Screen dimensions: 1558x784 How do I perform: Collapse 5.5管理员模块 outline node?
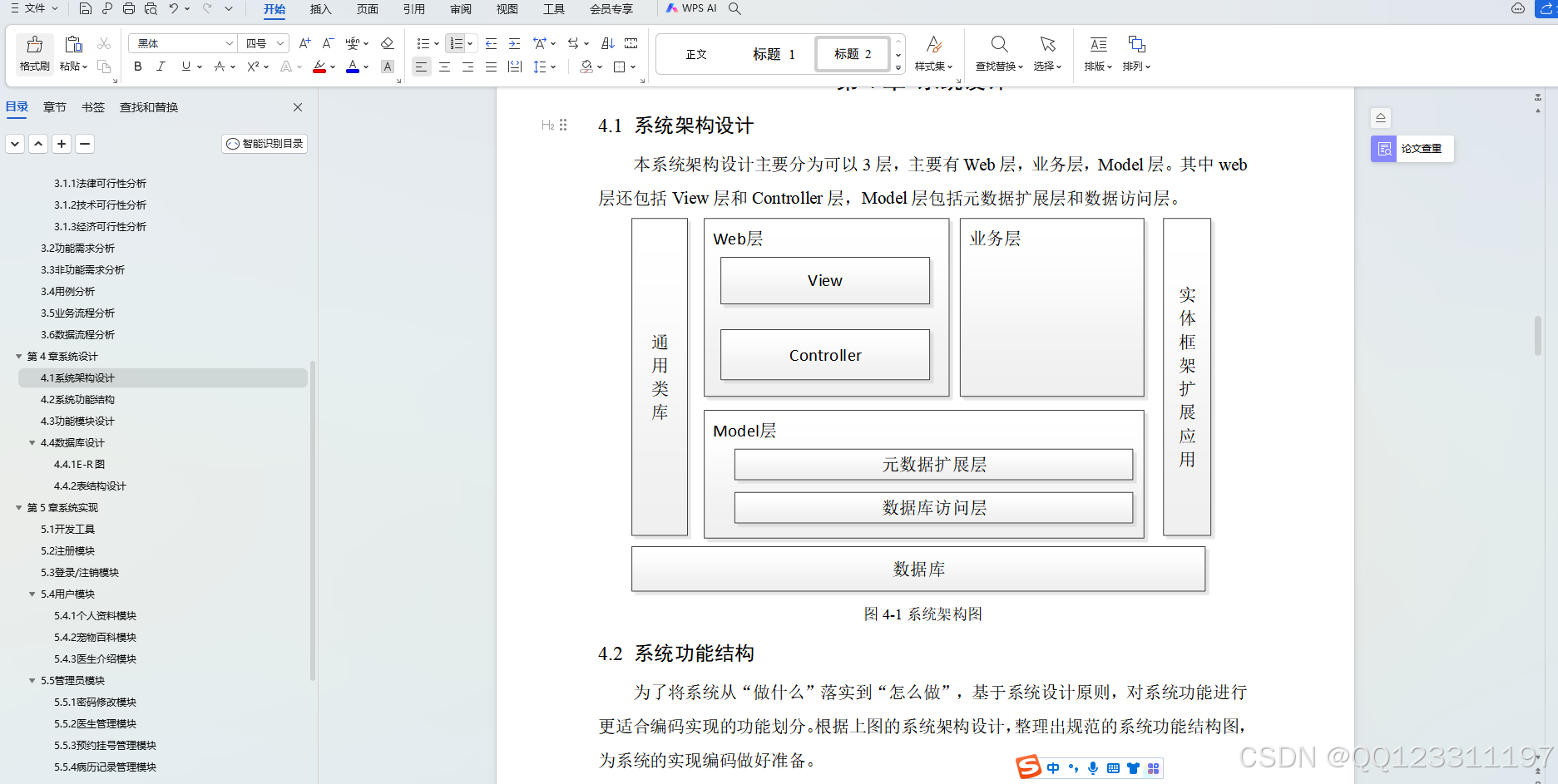[x=32, y=680]
